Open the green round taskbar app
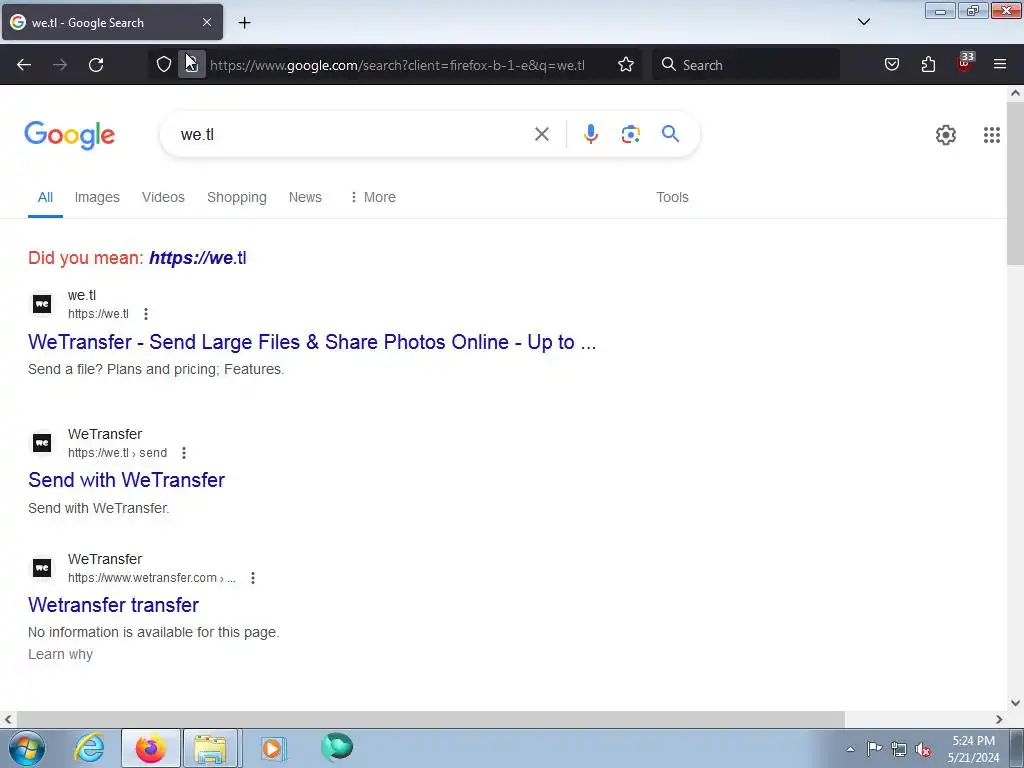Viewport: 1024px width, 768px height. [337, 747]
